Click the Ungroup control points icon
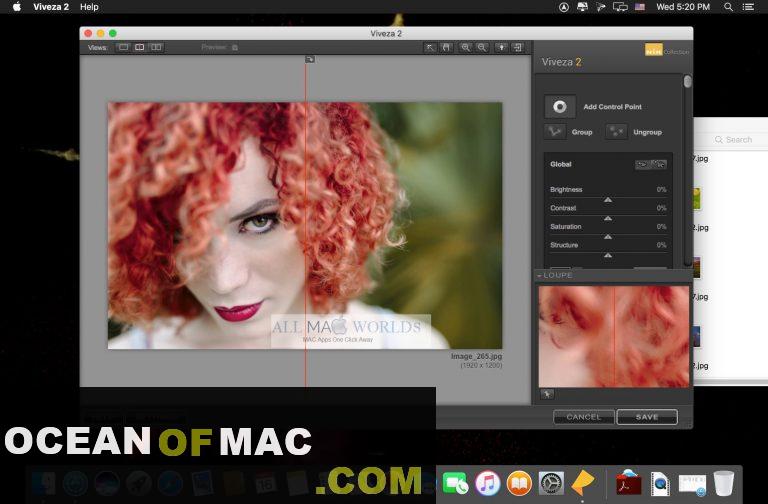The image size is (768, 504). click(616, 132)
